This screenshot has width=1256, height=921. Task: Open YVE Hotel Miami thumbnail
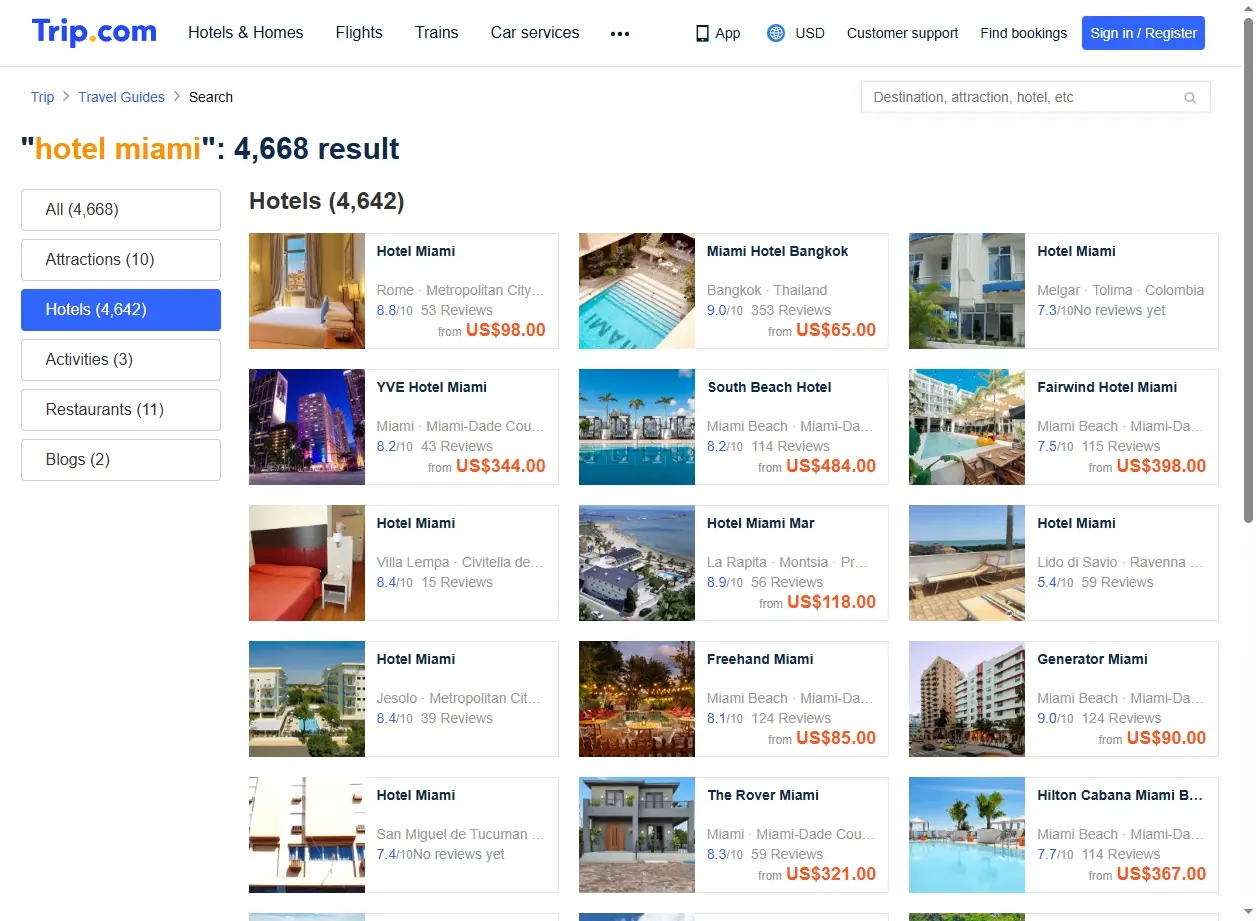307,427
